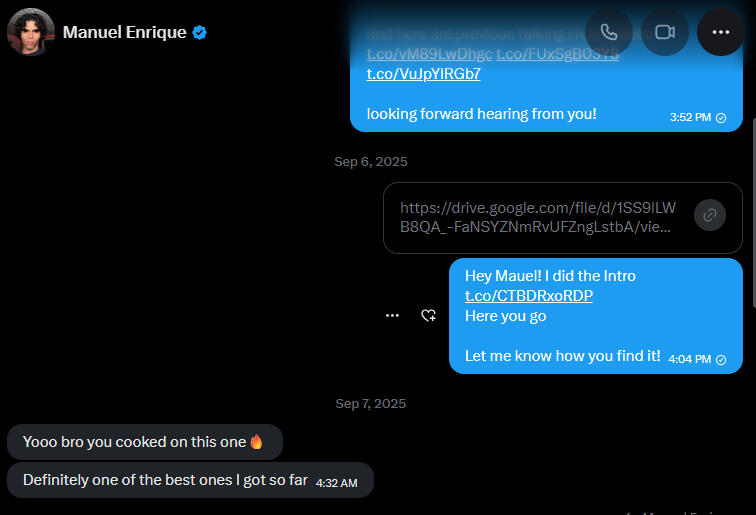
Task: Click the link icon on the Drive card
Action: click(709, 215)
